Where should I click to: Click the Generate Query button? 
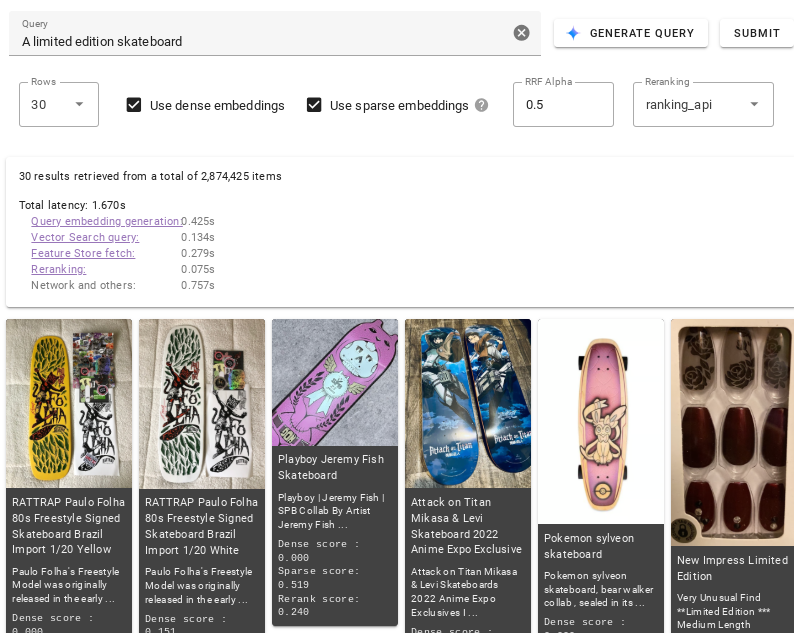point(631,33)
